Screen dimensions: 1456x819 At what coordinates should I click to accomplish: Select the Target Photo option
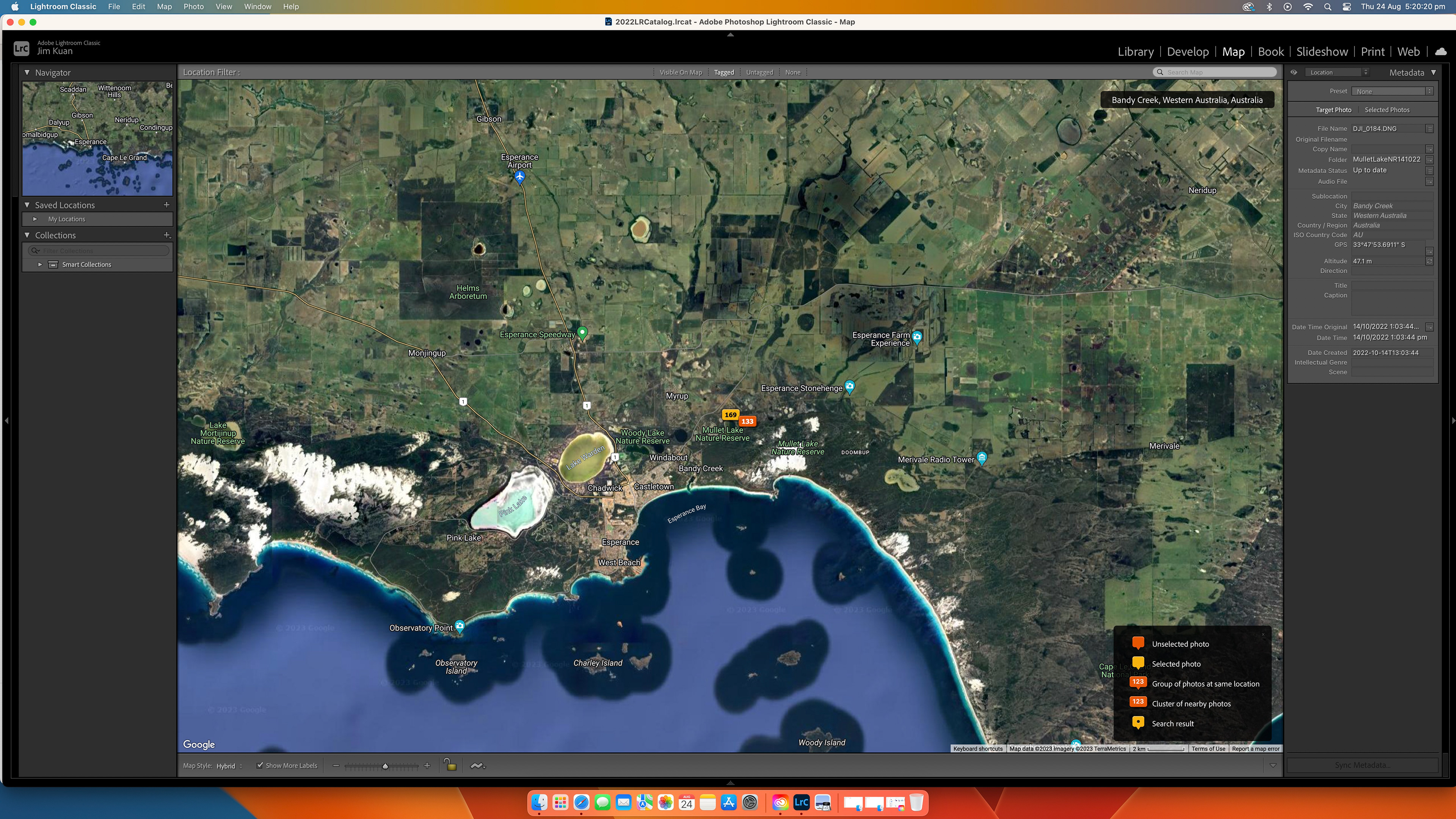pyautogui.click(x=1334, y=110)
